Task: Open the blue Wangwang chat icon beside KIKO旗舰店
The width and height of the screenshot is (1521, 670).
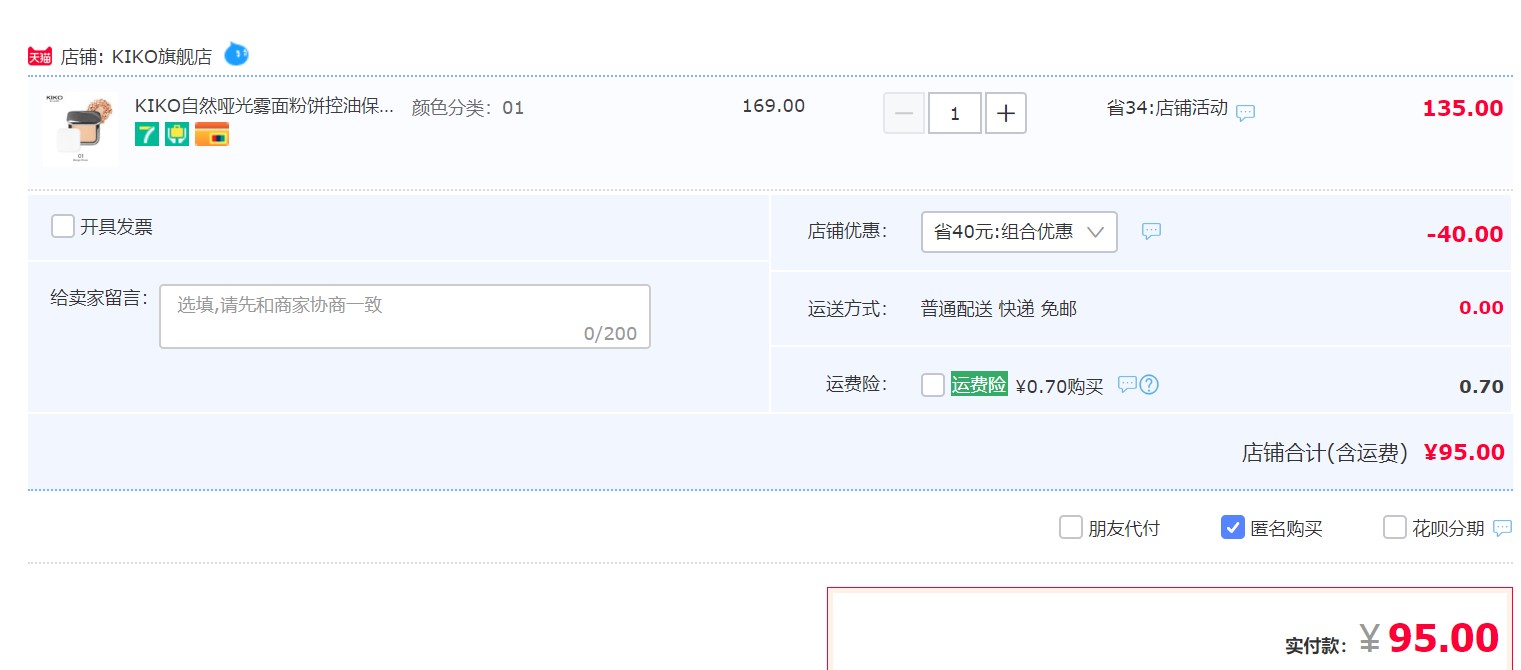Action: [x=236, y=54]
